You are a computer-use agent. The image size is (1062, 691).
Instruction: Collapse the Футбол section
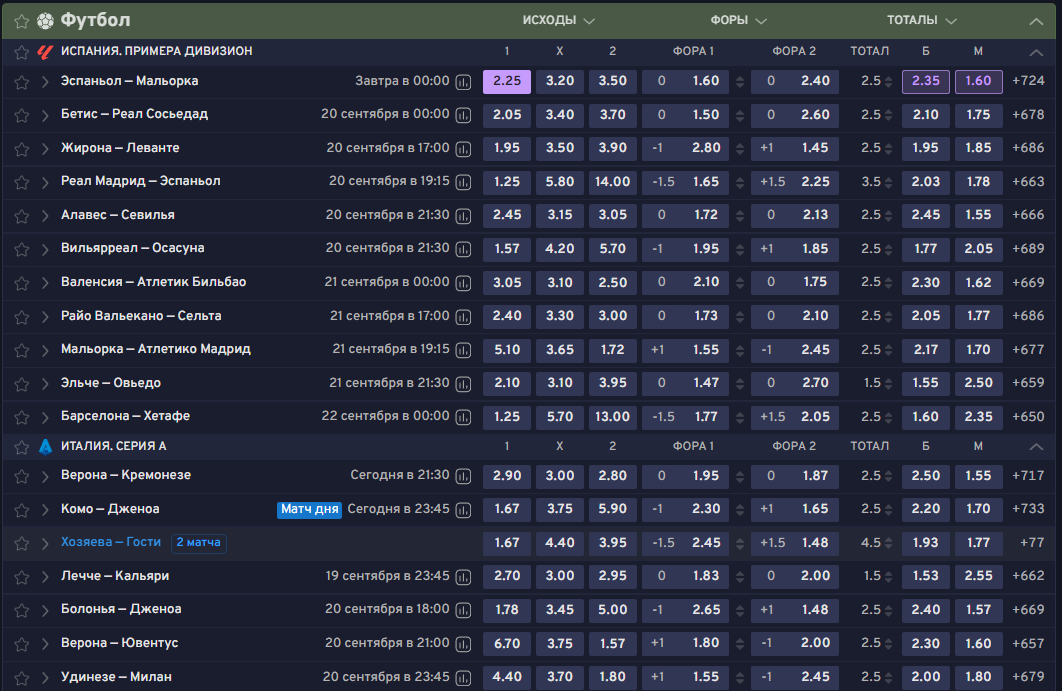1036,22
